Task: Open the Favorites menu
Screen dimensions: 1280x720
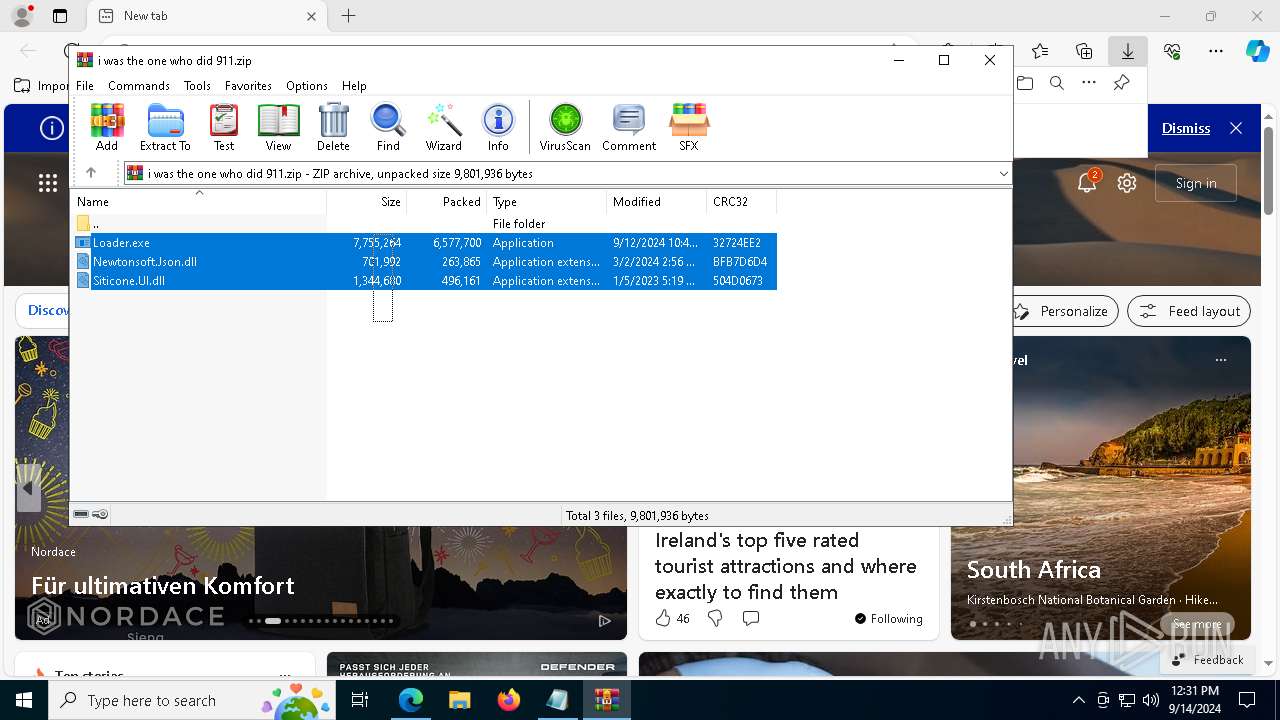Action: pos(248,86)
